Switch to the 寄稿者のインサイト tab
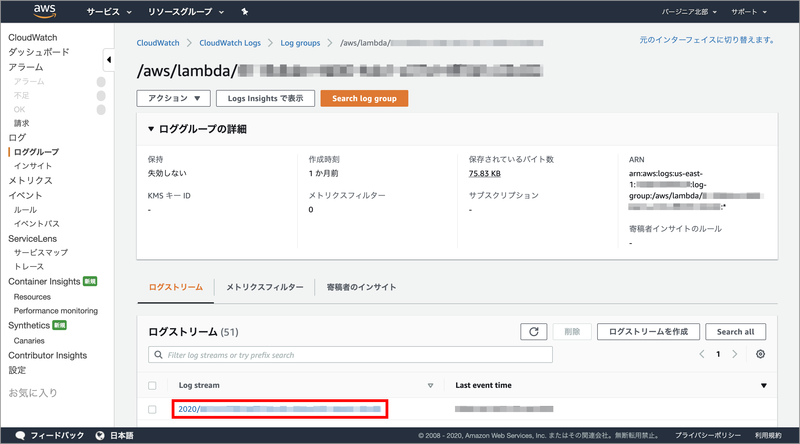The image size is (800, 444). [x=361, y=287]
